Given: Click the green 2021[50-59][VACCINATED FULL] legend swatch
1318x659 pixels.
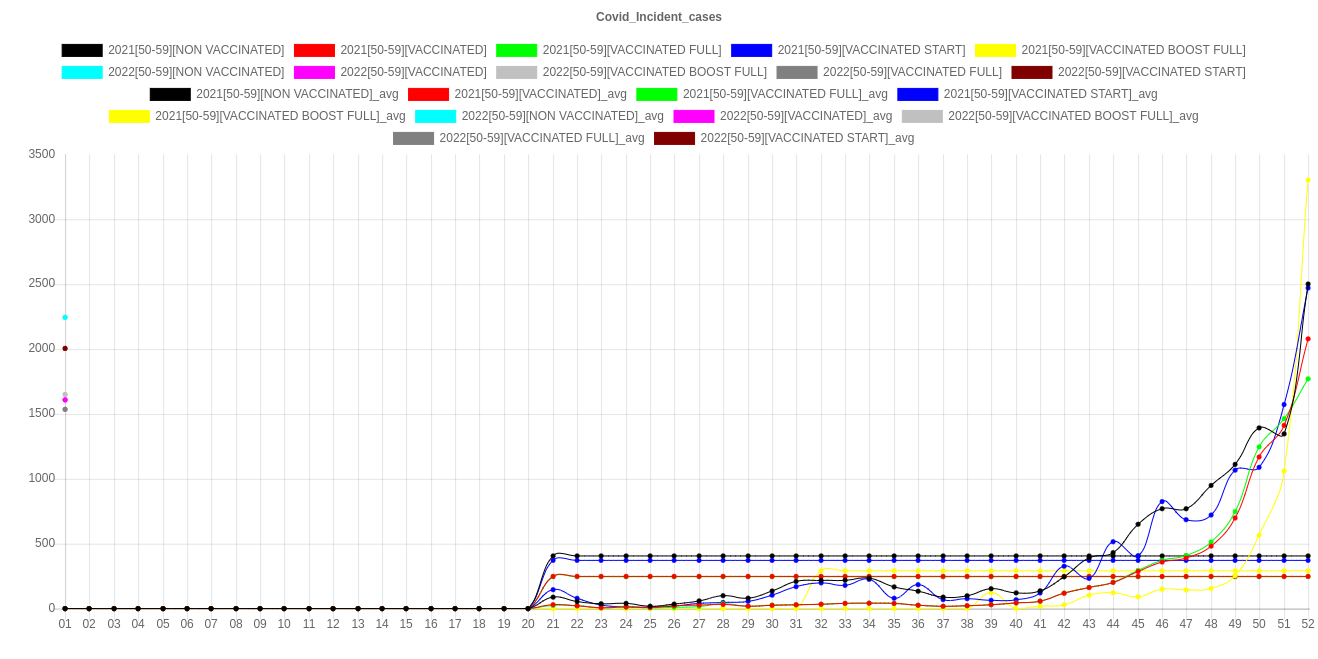Looking at the screenshot, I should tap(516, 50).
